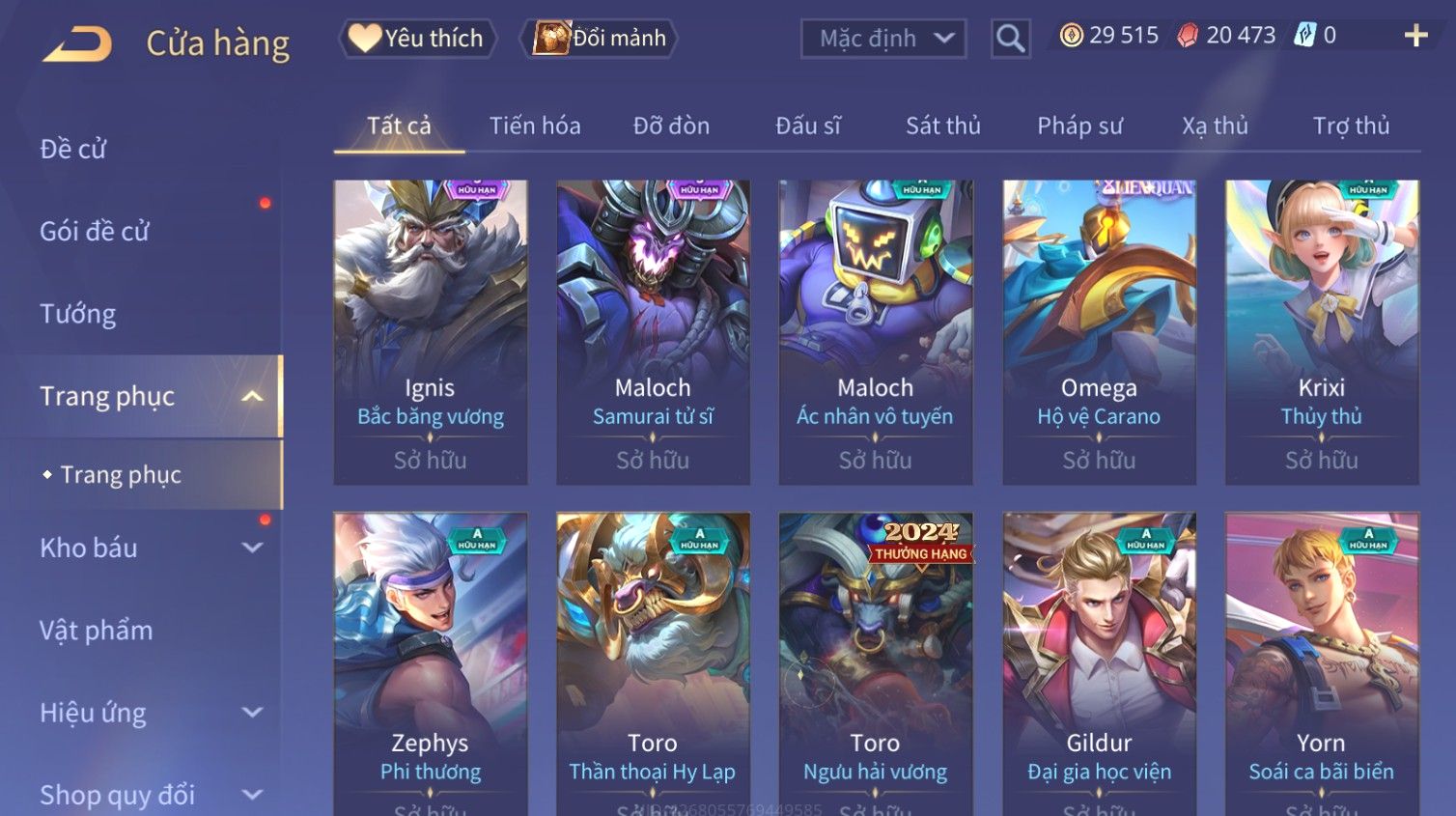This screenshot has width=1456, height=816.
Task: Open Đổi mảnh shard exchange
Action: point(599,39)
